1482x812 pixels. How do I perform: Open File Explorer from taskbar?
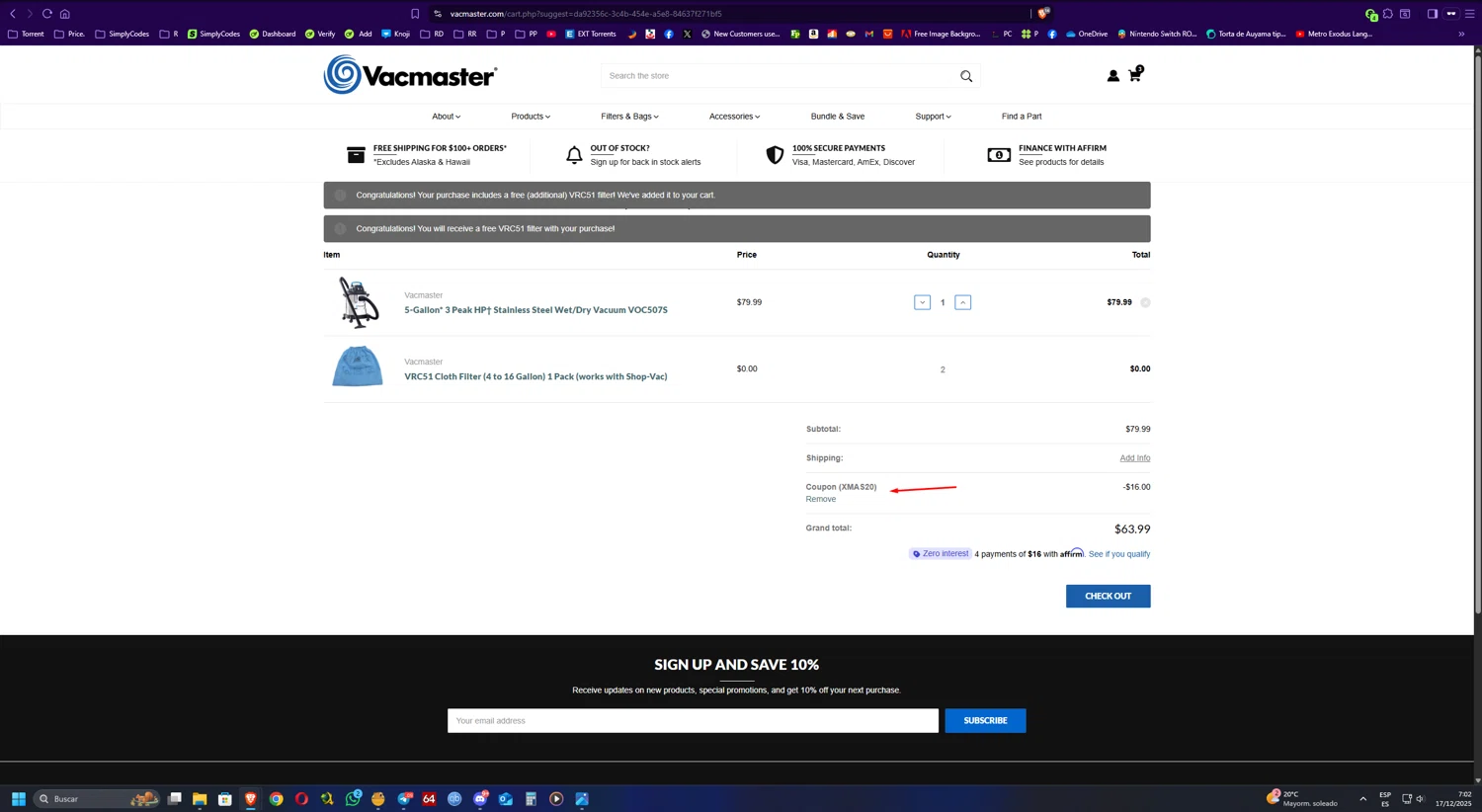[200, 798]
